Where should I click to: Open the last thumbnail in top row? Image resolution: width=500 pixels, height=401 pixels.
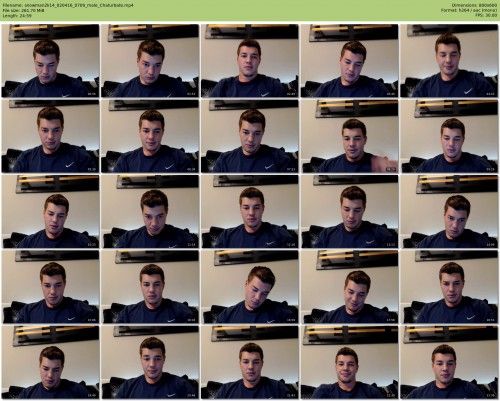pyautogui.click(x=449, y=61)
